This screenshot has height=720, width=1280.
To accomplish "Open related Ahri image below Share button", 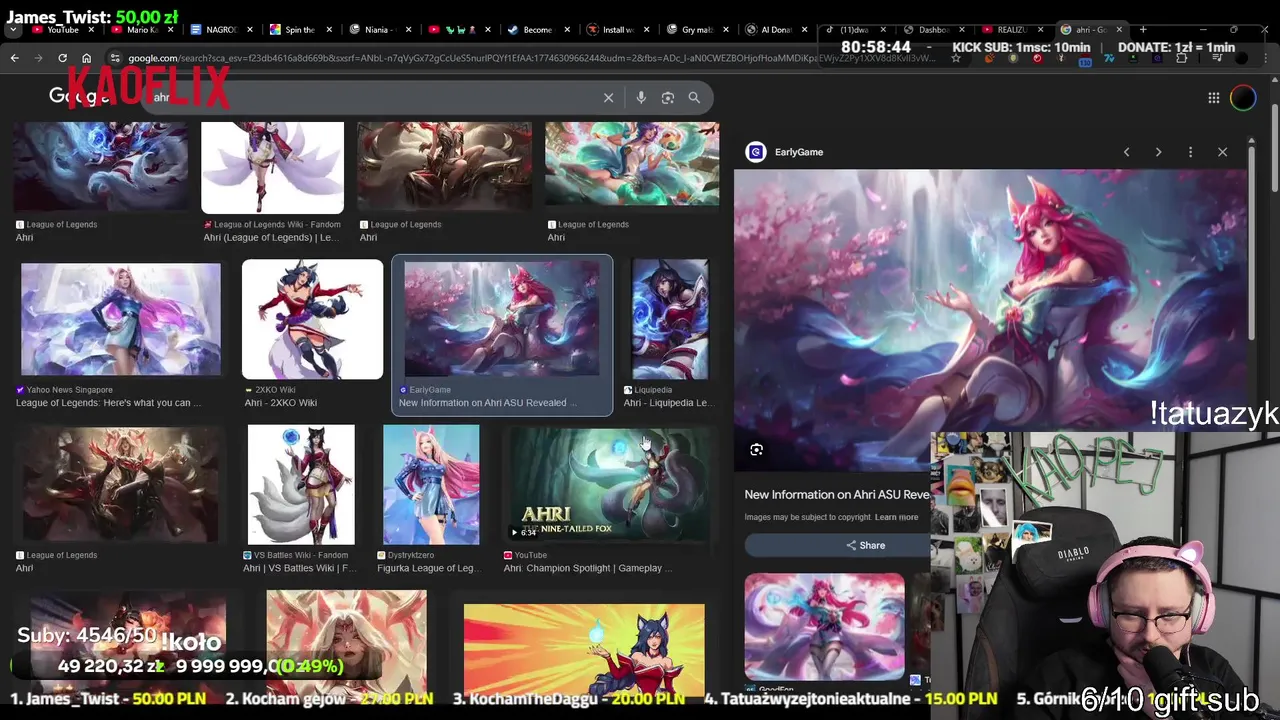I will 824,626.
